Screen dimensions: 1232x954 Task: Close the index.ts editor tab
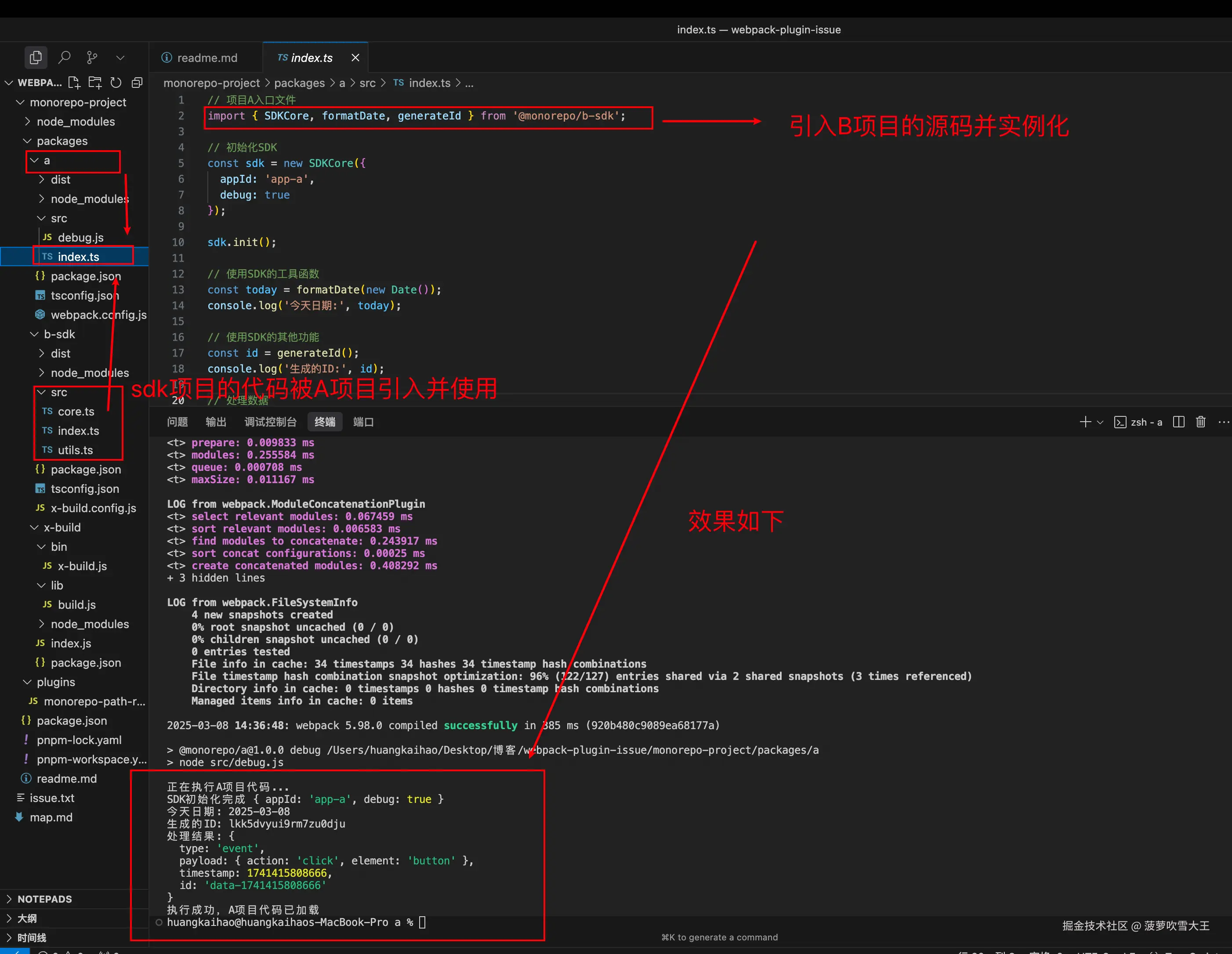pyautogui.click(x=355, y=58)
